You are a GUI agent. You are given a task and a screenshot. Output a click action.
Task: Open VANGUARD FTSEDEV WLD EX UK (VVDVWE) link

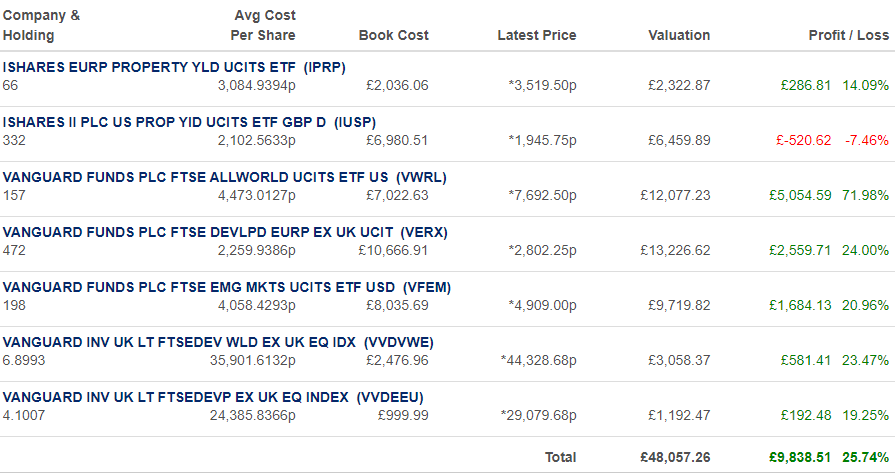pyautogui.click(x=218, y=342)
